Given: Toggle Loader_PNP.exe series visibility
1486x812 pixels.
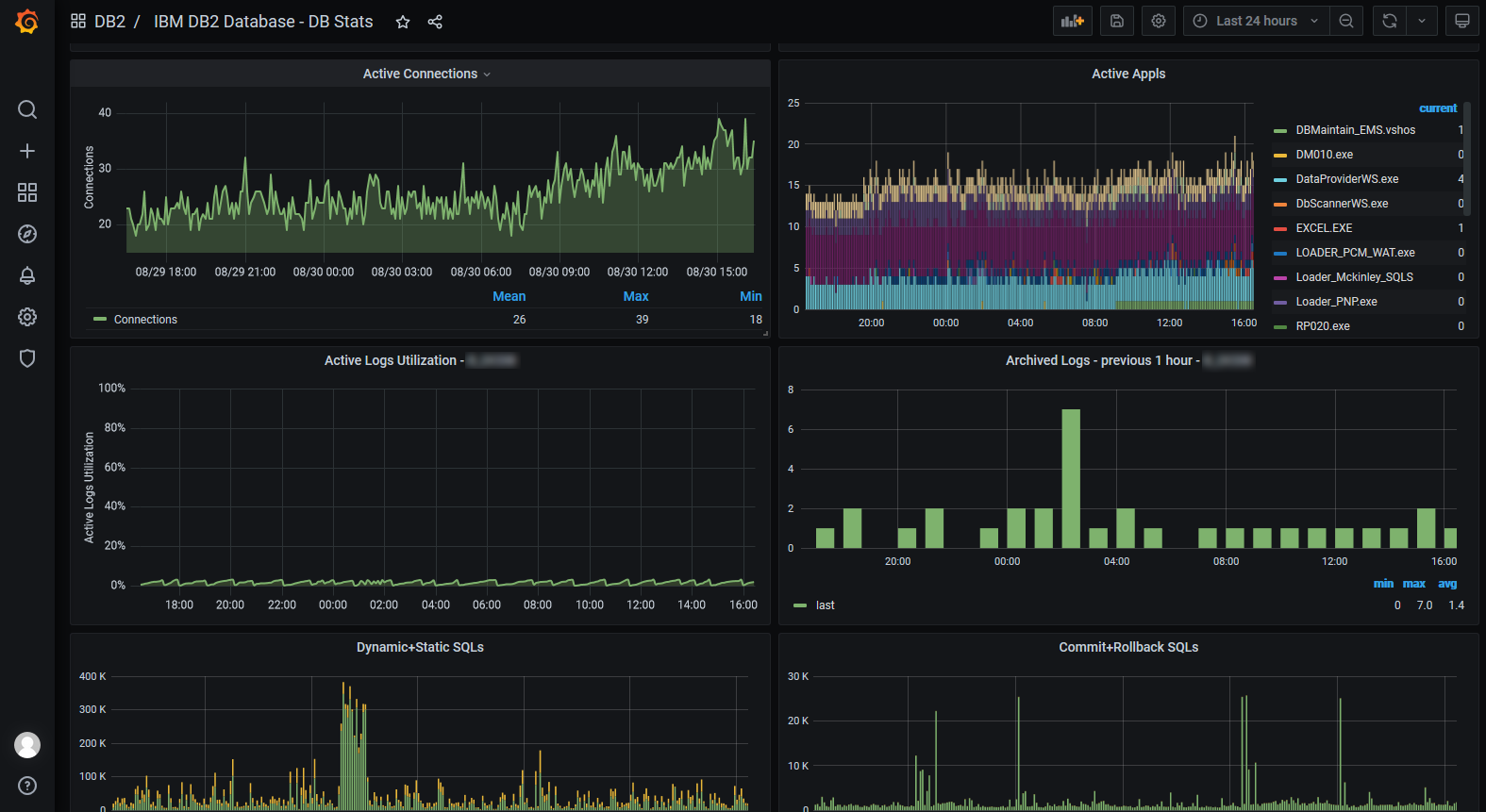Looking at the screenshot, I should coord(1336,302).
